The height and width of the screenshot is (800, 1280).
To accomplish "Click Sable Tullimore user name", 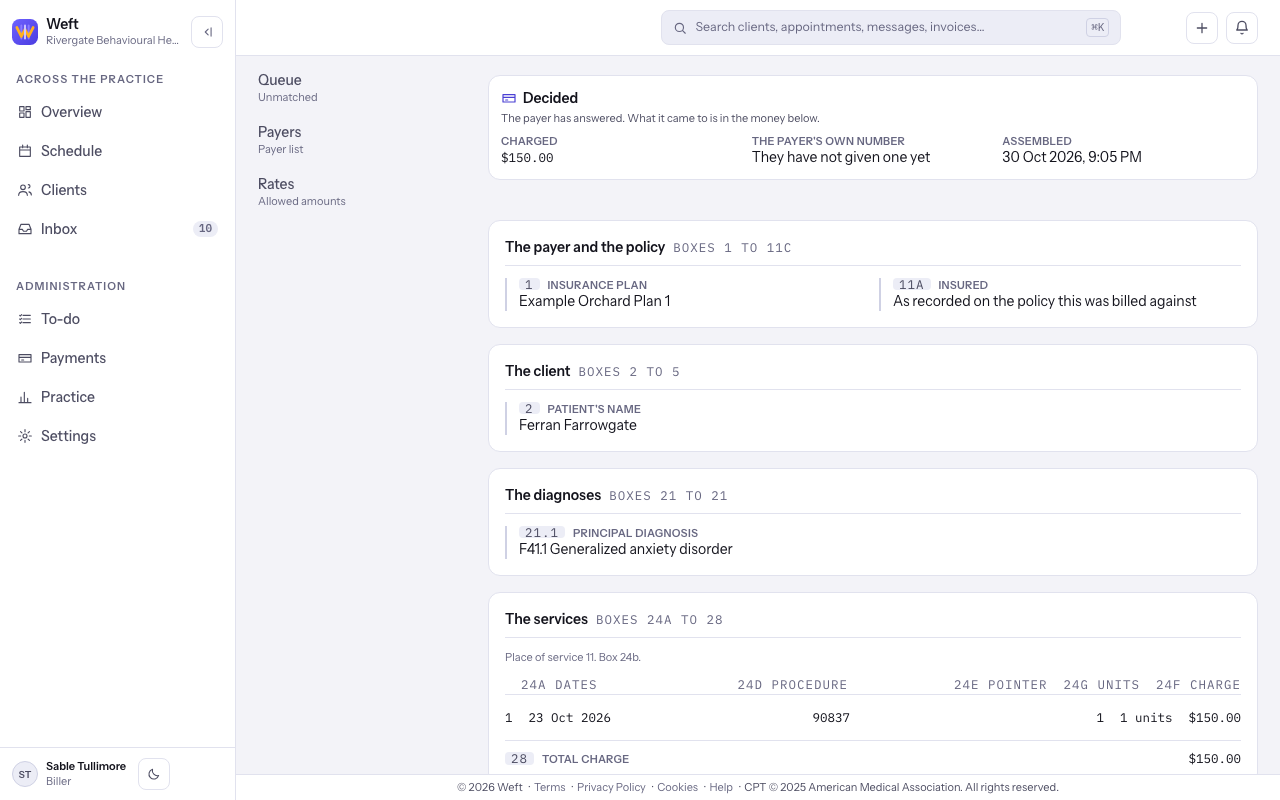I will point(86,766).
